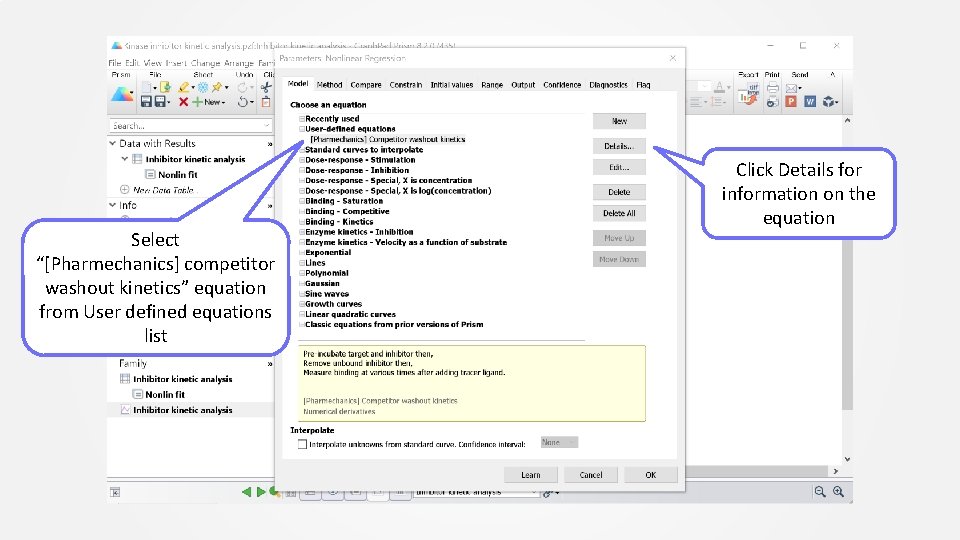Open the Confidence tab
Image resolution: width=960 pixels, height=540 pixels.
[562, 85]
